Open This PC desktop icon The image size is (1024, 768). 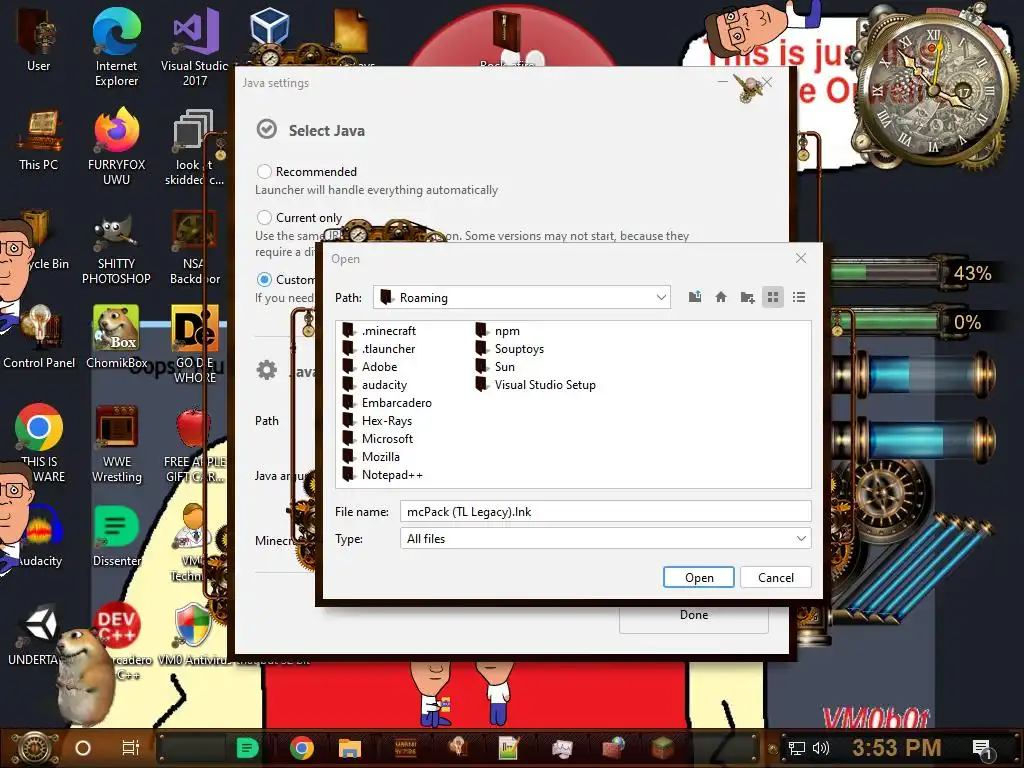[38, 140]
